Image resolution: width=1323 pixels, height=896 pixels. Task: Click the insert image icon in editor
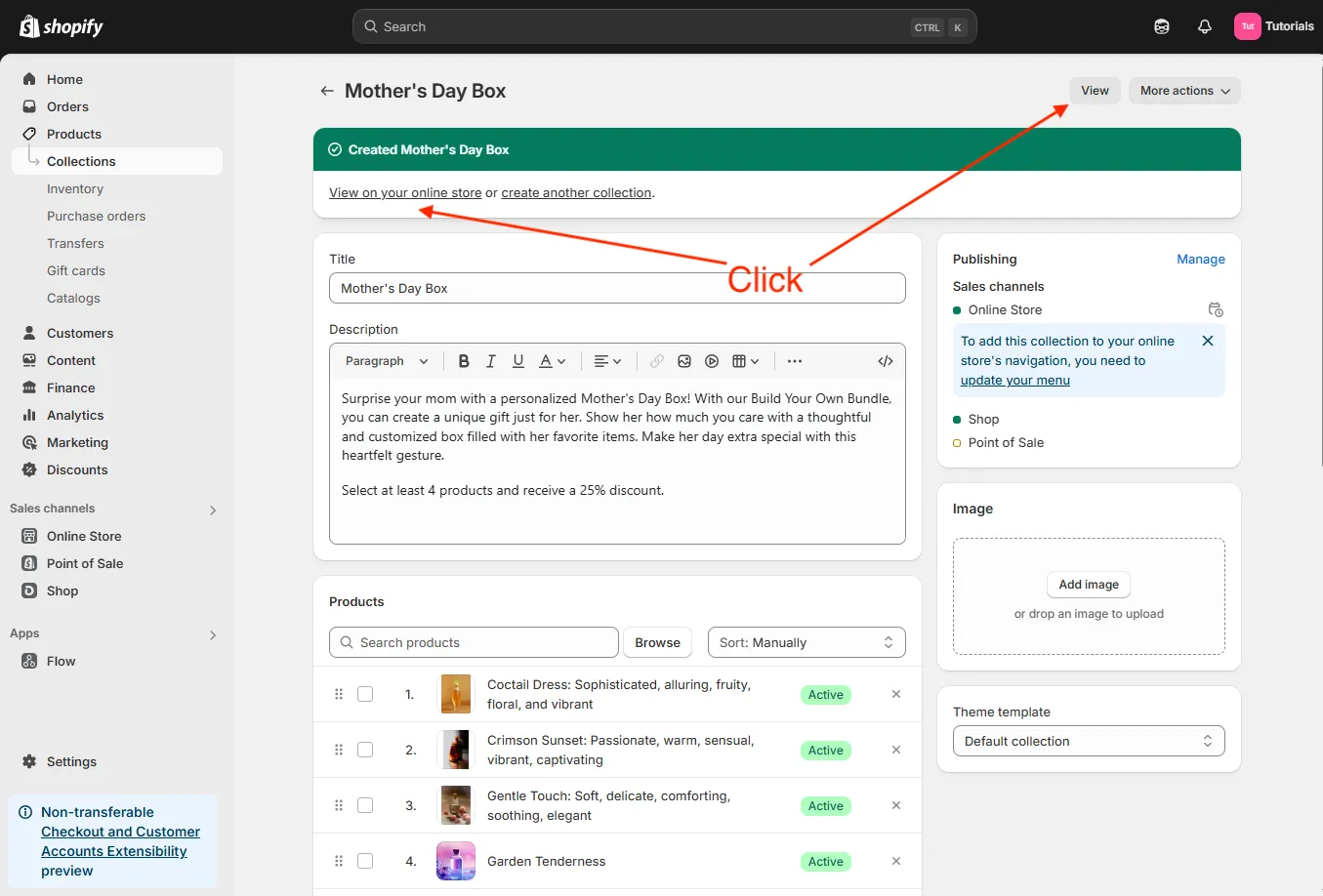click(x=684, y=361)
